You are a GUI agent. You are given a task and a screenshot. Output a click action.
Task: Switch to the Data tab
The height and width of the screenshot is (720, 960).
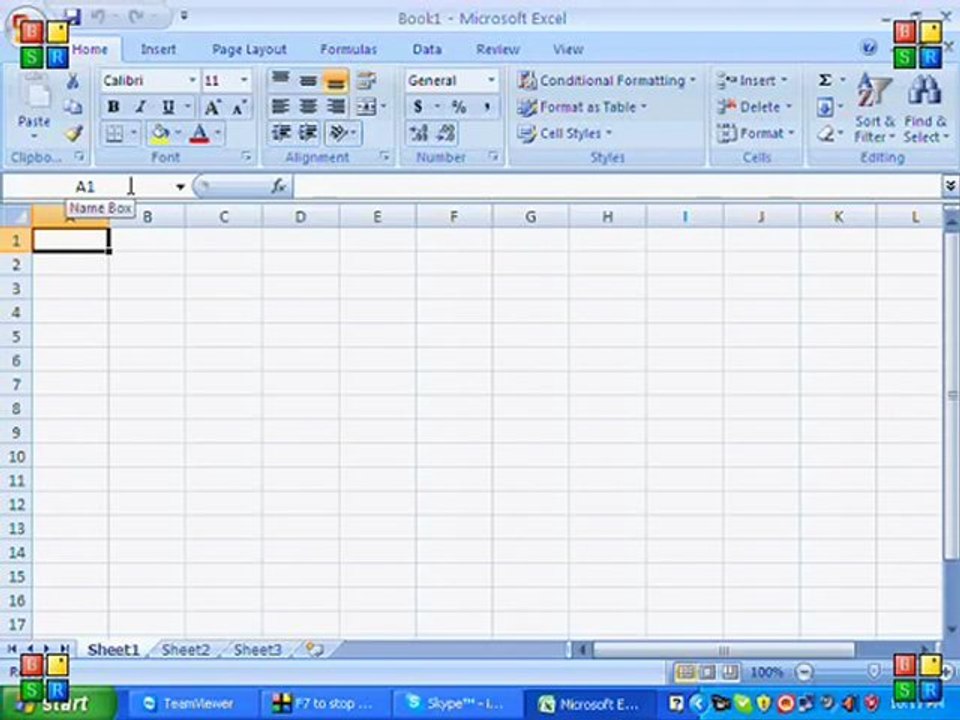[x=427, y=50]
